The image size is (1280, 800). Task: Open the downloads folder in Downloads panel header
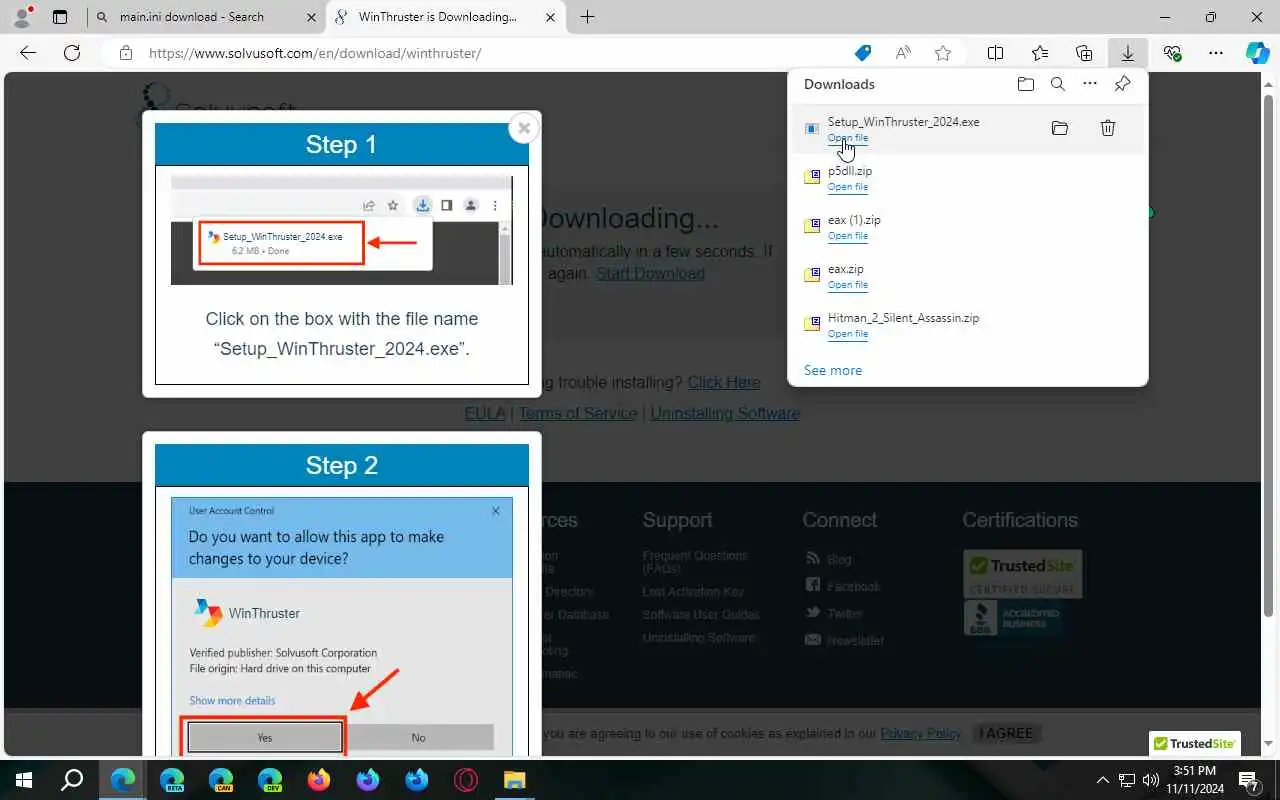[1025, 84]
